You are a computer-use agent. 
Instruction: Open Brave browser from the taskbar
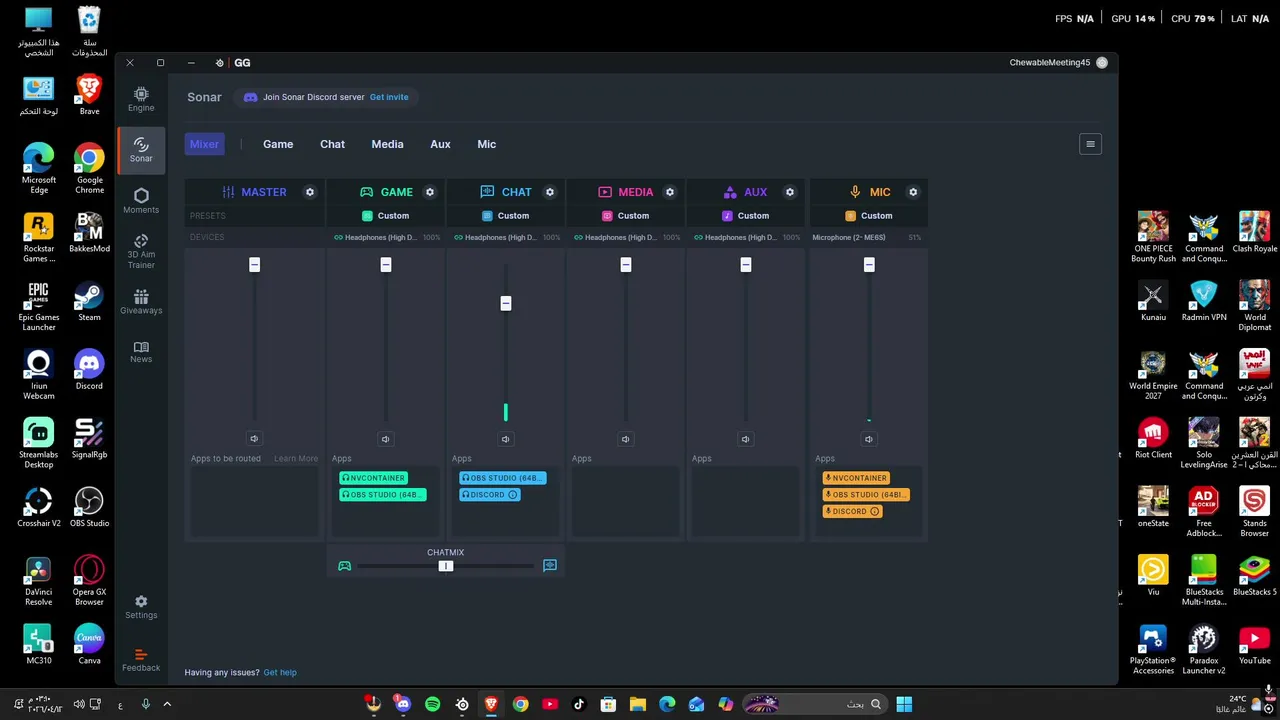[491, 704]
